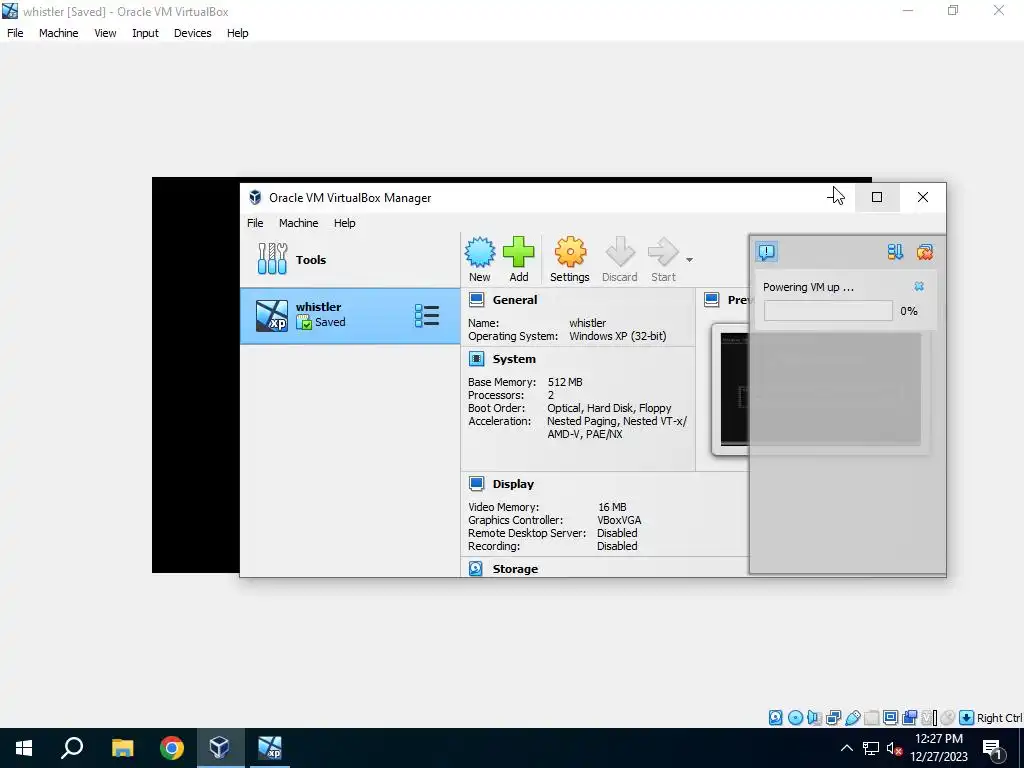Click the Powering VM up progress bar

(x=828, y=311)
